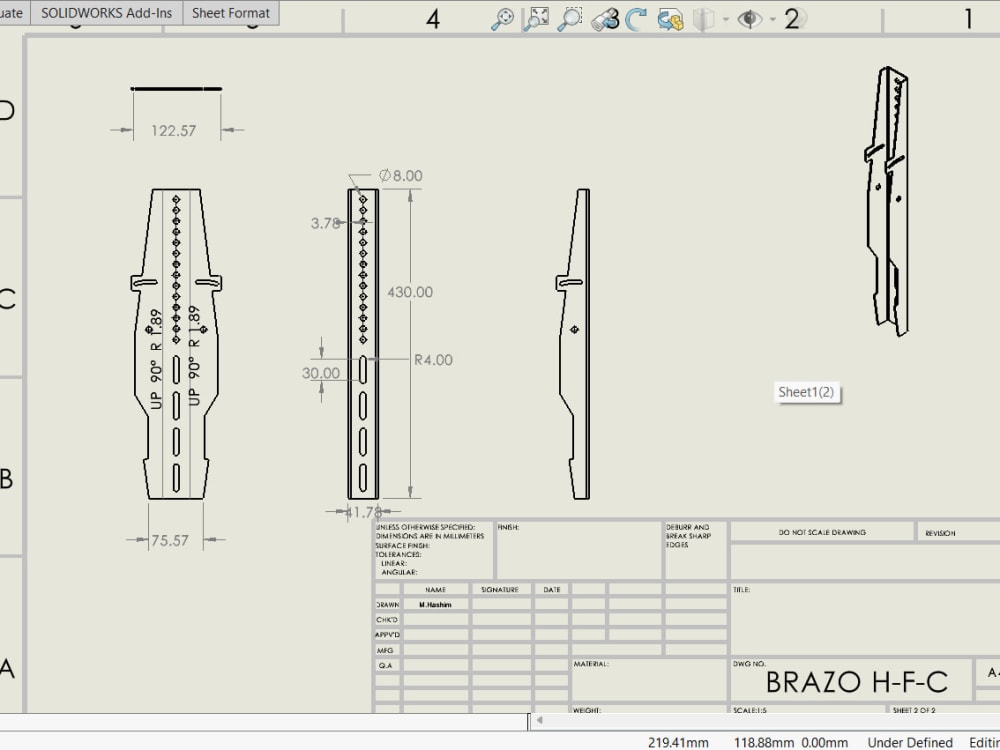Activate the Zoom to Area tool

coord(571,17)
